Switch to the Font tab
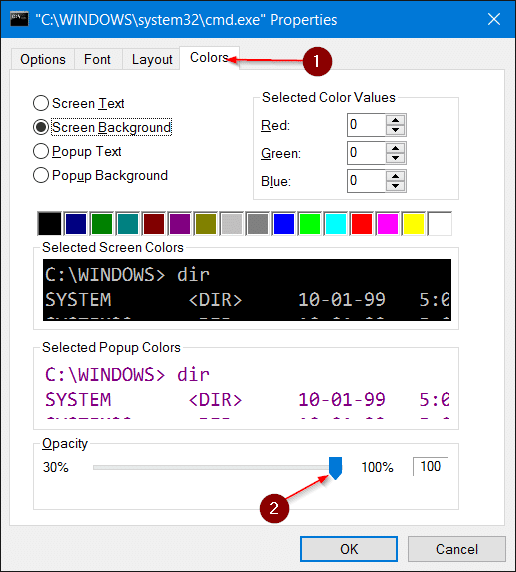 click(97, 59)
